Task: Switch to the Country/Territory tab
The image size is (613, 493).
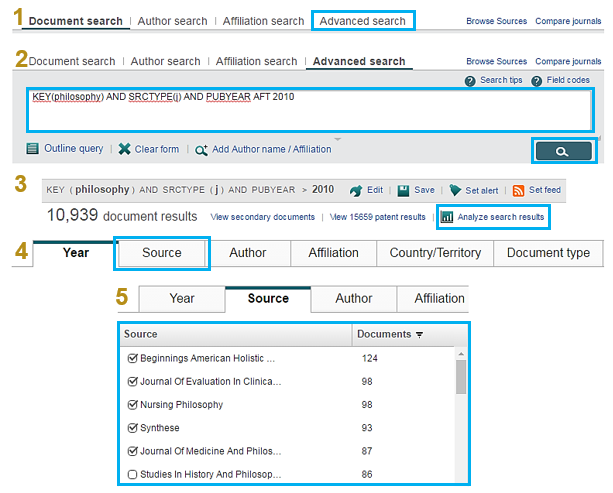Action: coord(435,253)
